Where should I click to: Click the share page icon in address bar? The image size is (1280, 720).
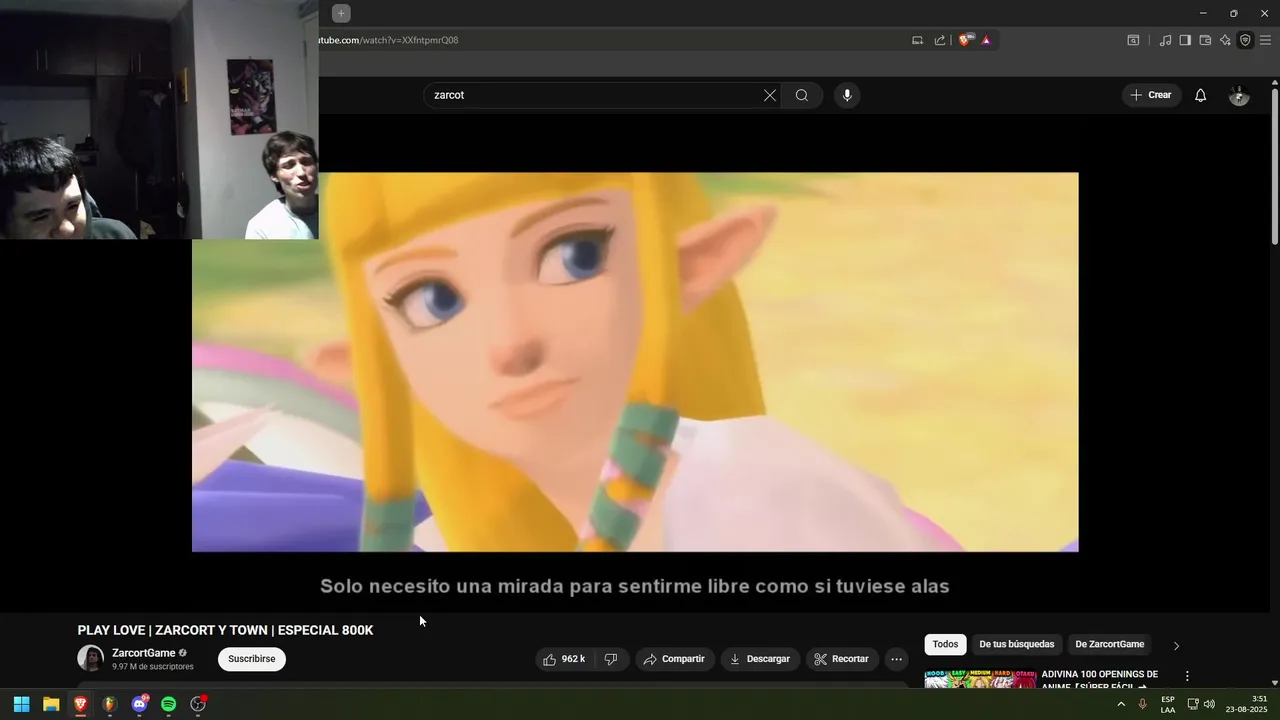[940, 40]
